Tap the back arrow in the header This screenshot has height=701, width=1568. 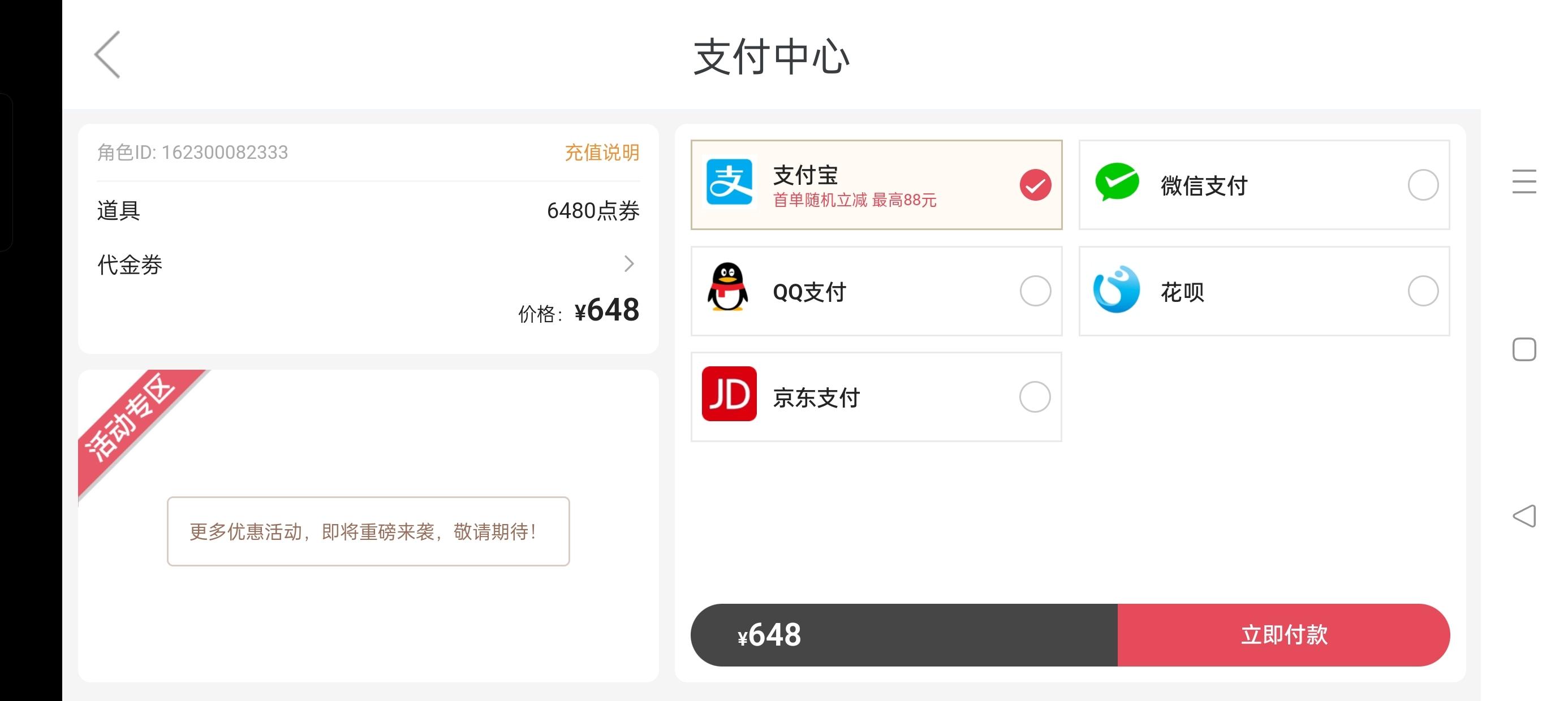point(107,55)
